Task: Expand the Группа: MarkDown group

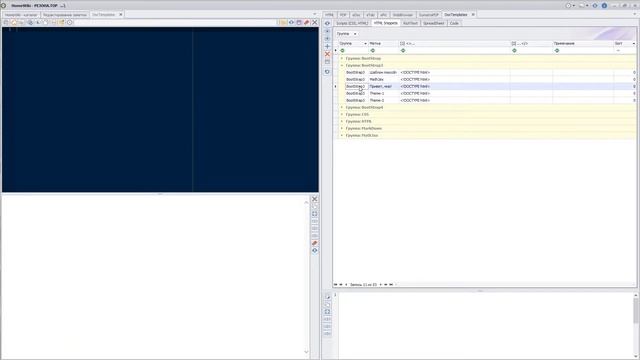Action: pyautogui.click(x=342, y=128)
